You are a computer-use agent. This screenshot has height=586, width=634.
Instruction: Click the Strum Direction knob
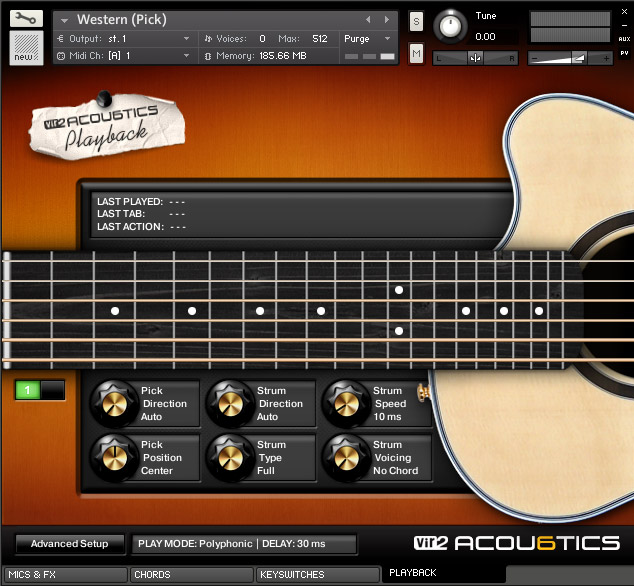(229, 404)
